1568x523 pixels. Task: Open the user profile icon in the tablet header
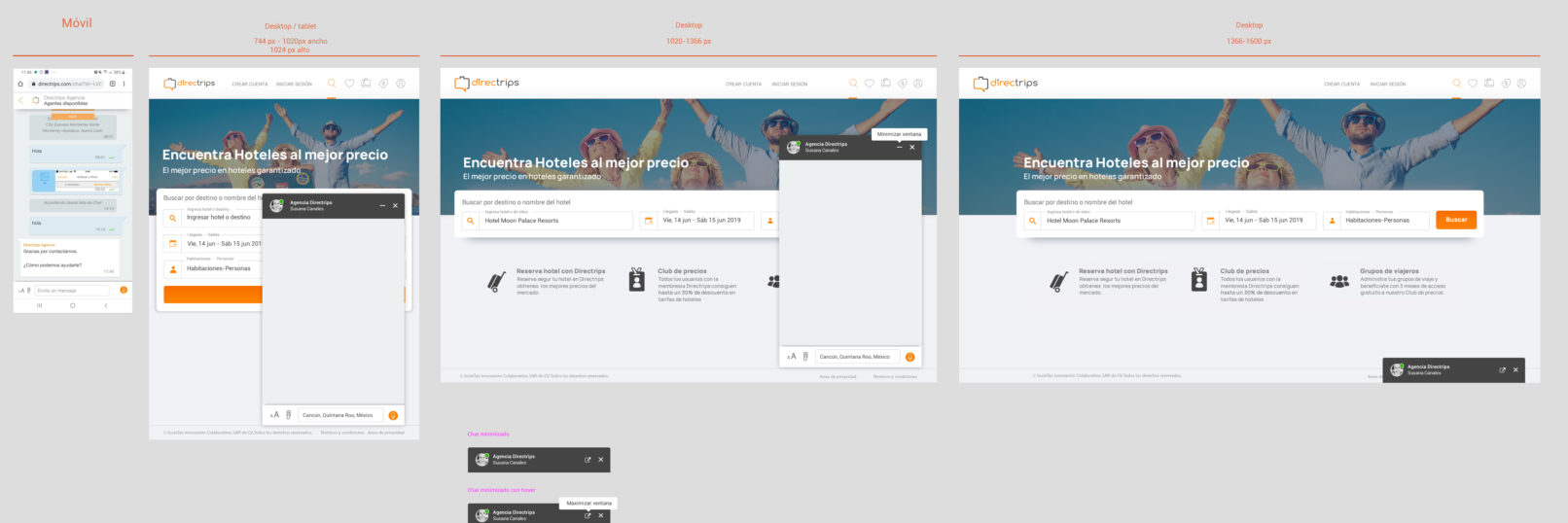(400, 84)
